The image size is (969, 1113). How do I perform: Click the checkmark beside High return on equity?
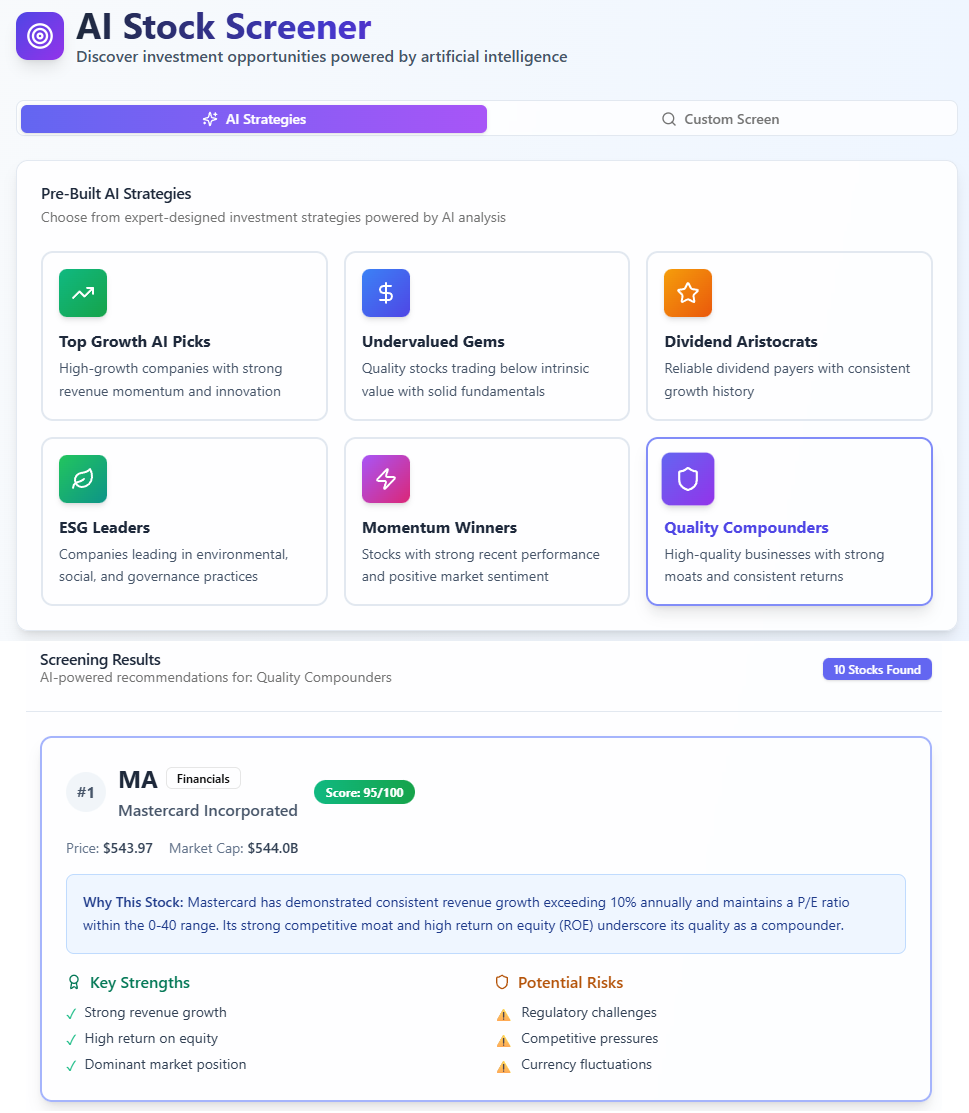(71, 1040)
